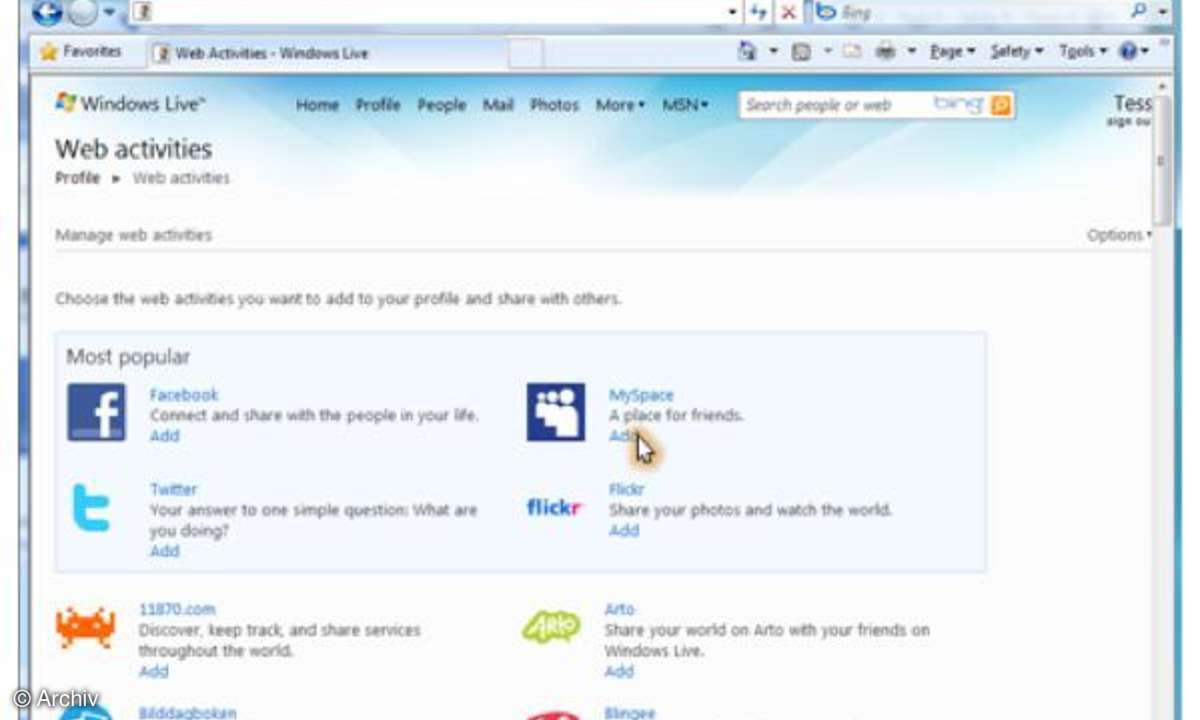Screen dimensions: 1200x720
Task: Open Profile in Windows Live navigation
Action: coord(378,105)
